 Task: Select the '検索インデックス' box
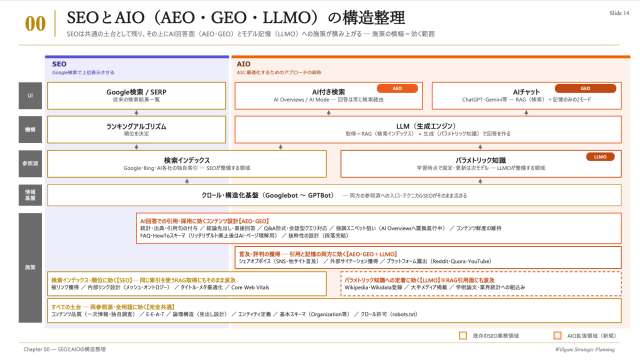click(187, 164)
